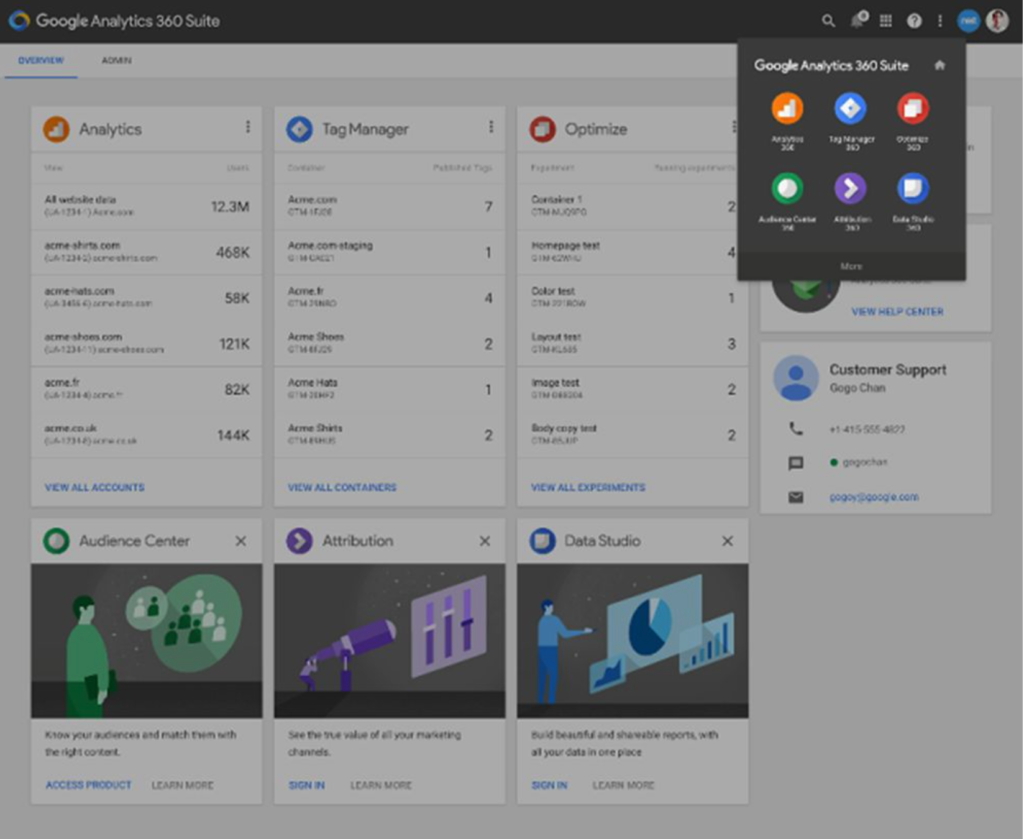This screenshot has width=1024, height=839.
Task: Launch Attribution 360 from the popup
Action: [x=851, y=202]
